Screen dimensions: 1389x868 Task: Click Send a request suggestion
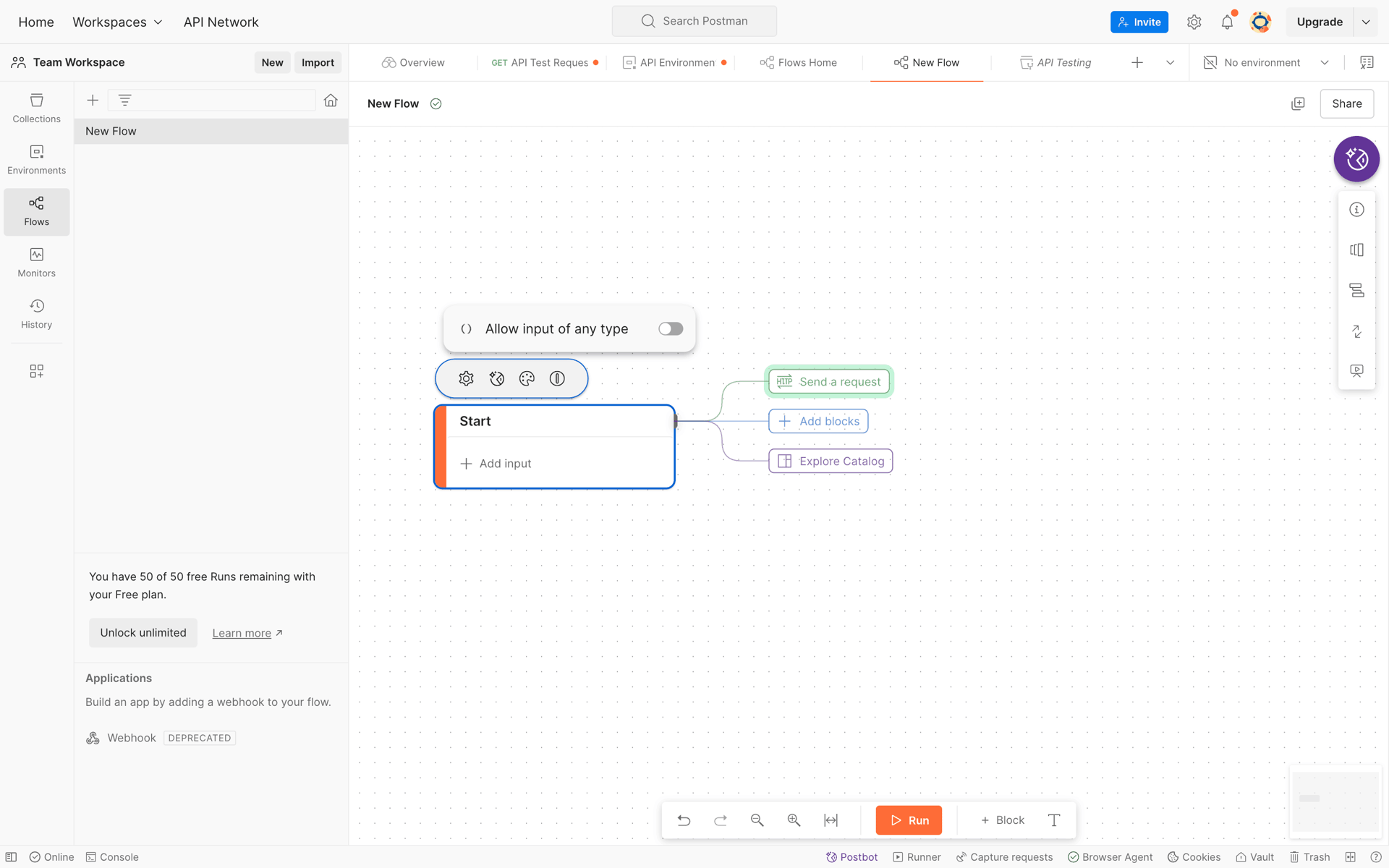(829, 381)
